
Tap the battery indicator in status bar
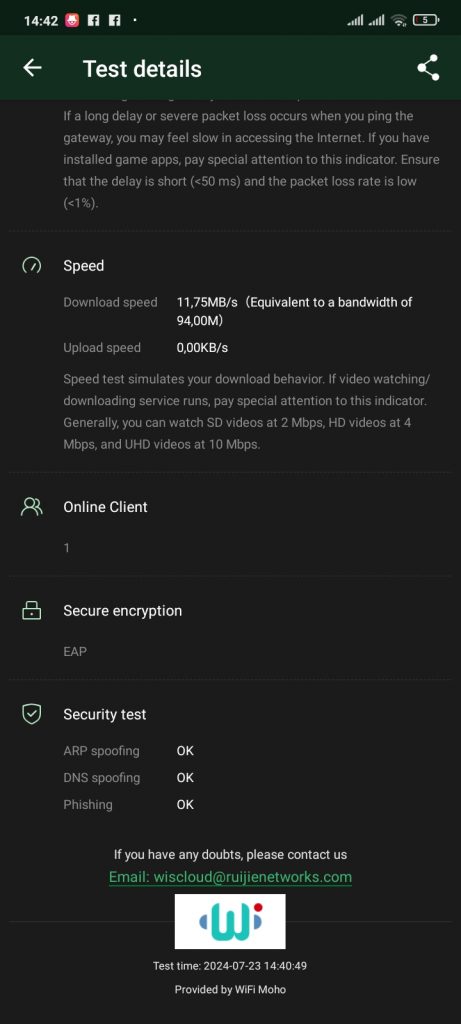[x=426, y=20]
